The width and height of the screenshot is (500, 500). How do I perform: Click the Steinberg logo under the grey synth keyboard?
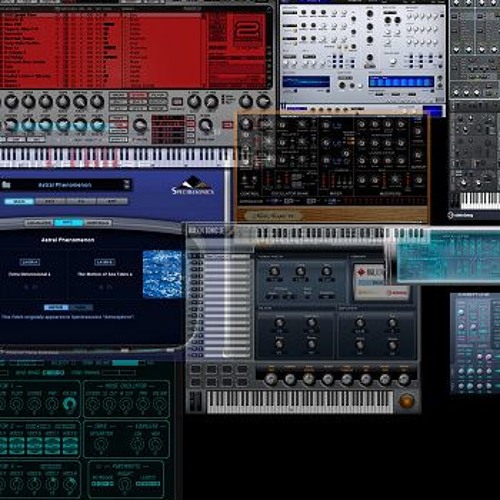coord(461,215)
